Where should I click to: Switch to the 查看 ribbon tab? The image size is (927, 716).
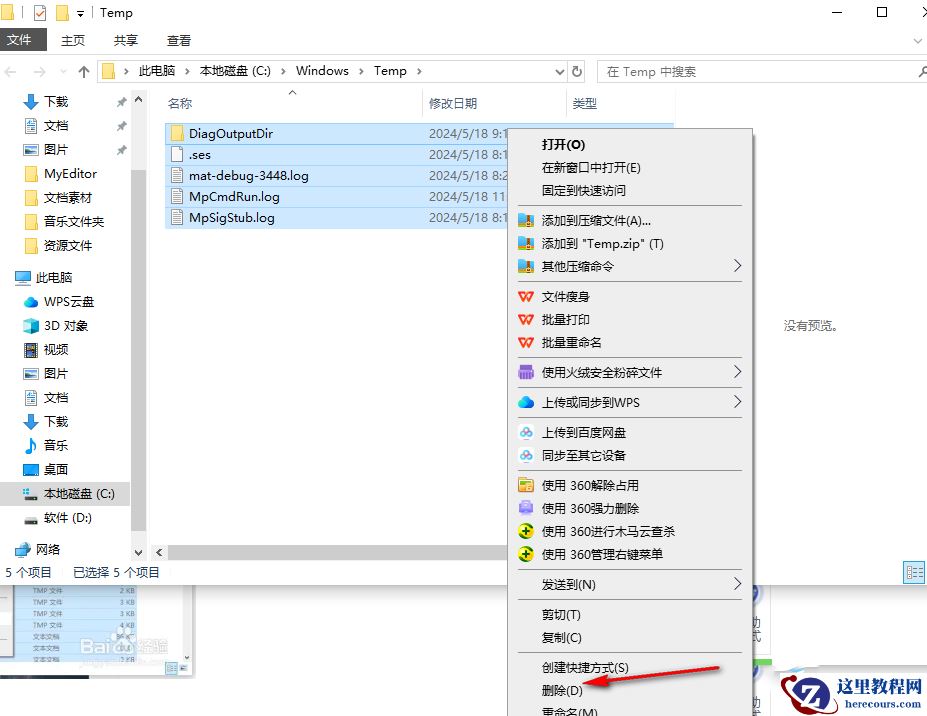tap(179, 40)
